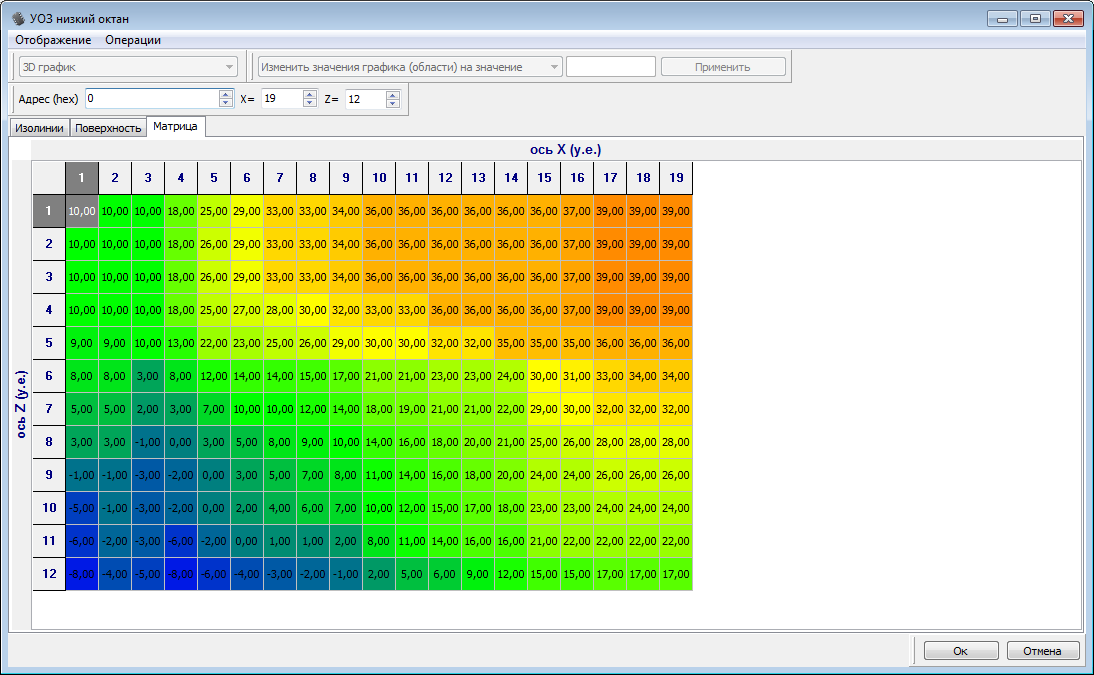This screenshot has width=1094, height=675.
Task: Expand the 3D график dropdown
Action: (x=128, y=67)
